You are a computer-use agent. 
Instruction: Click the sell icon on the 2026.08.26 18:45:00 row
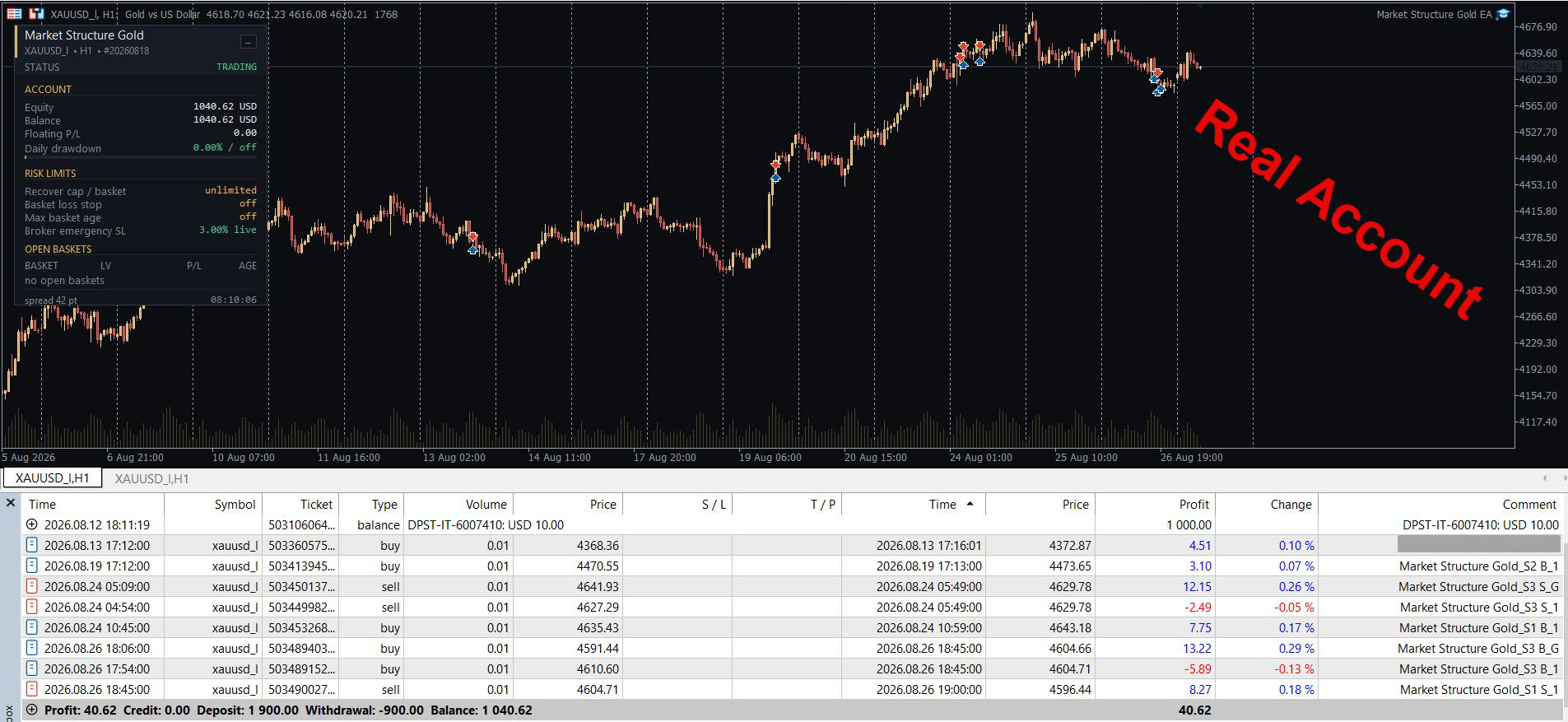pyautogui.click(x=32, y=689)
